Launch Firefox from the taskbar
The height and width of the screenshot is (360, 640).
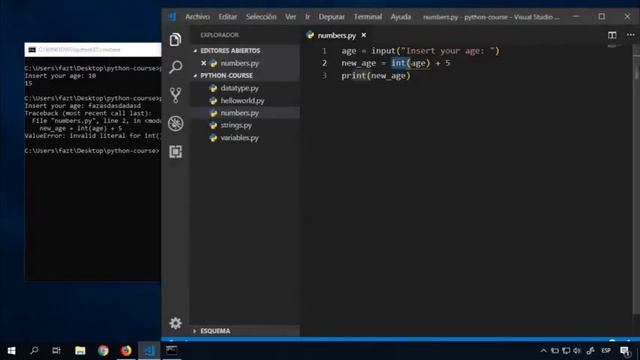pos(126,351)
